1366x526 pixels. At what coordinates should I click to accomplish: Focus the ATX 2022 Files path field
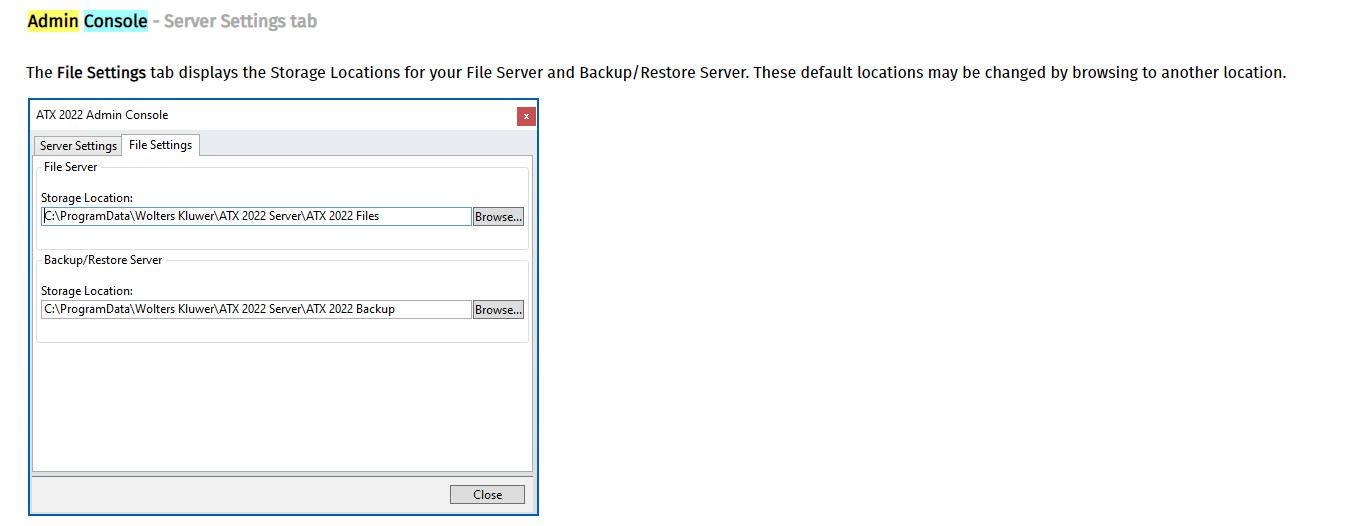pyautogui.click(x=256, y=216)
